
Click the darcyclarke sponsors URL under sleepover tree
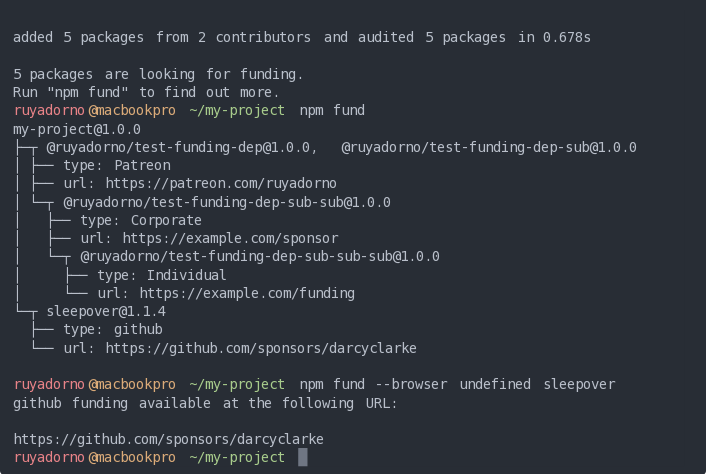pos(260,348)
